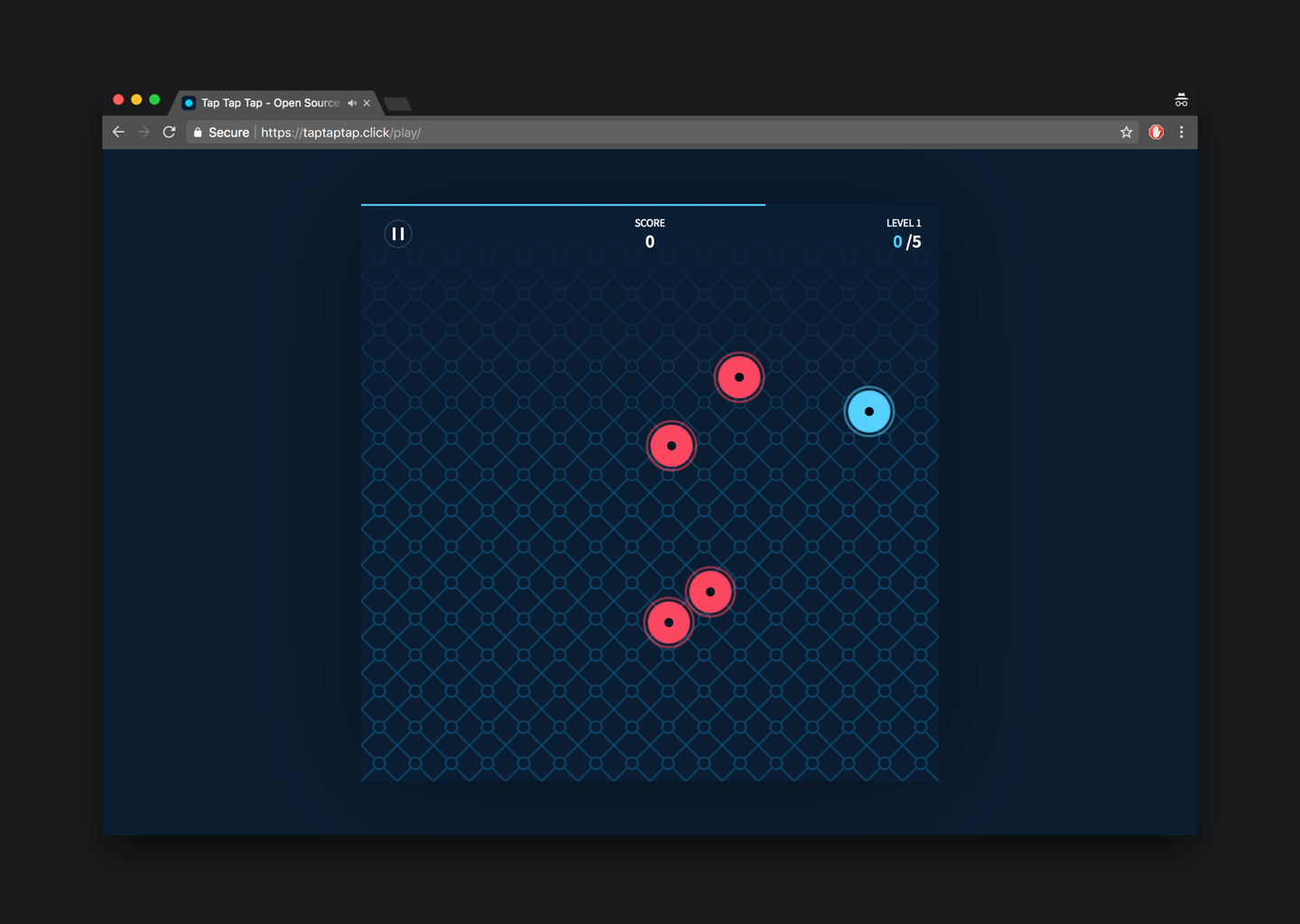Bookmark the page with the star icon

point(1126,132)
